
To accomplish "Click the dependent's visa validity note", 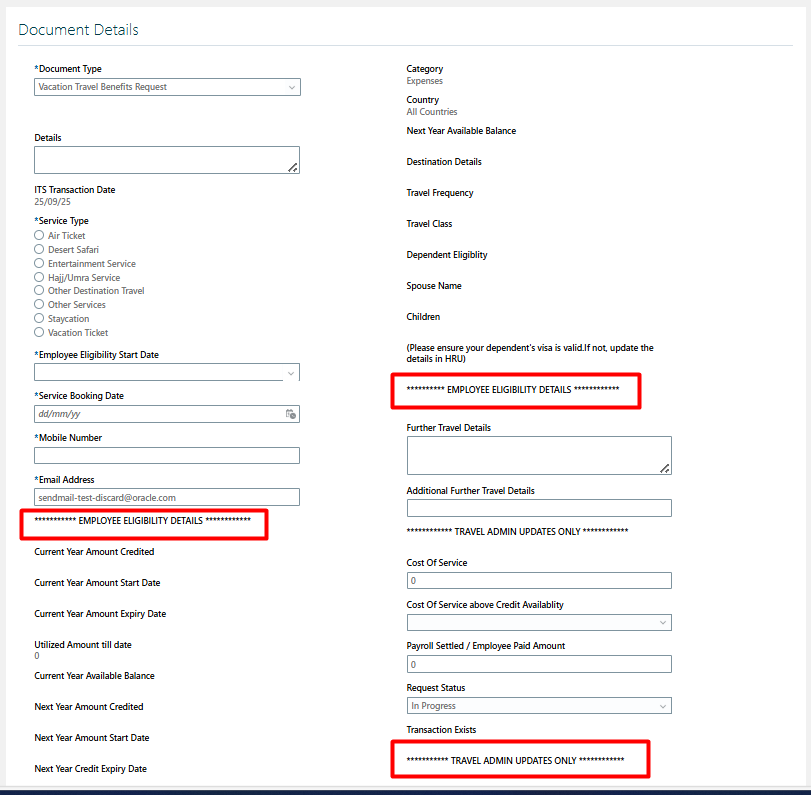I will pos(530,353).
